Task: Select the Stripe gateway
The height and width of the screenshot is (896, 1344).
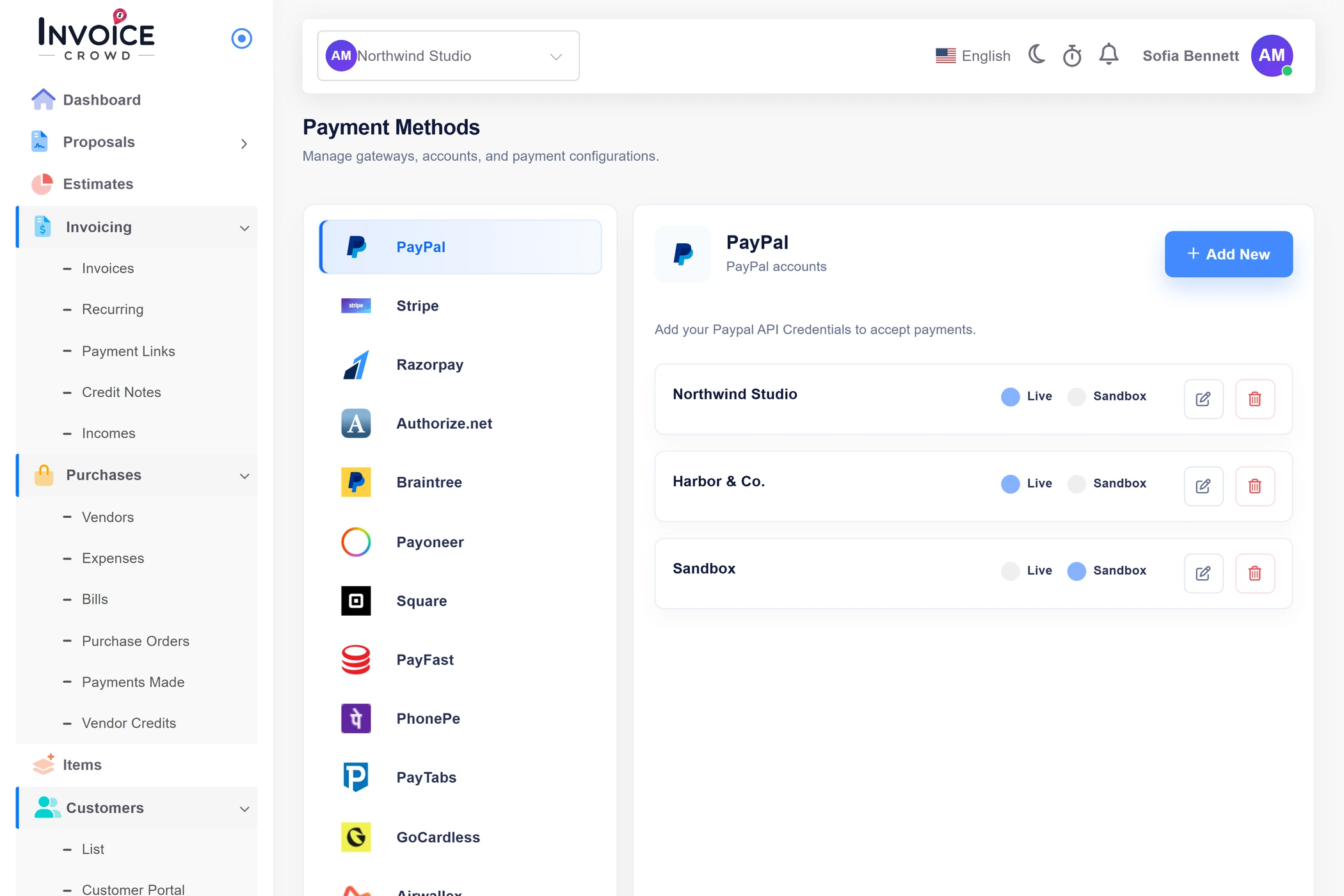Action: pos(460,306)
